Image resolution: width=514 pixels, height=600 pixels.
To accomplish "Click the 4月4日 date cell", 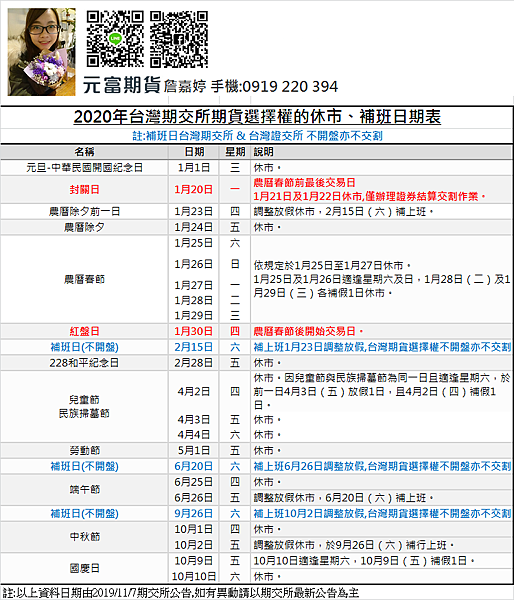I will 194,435.
